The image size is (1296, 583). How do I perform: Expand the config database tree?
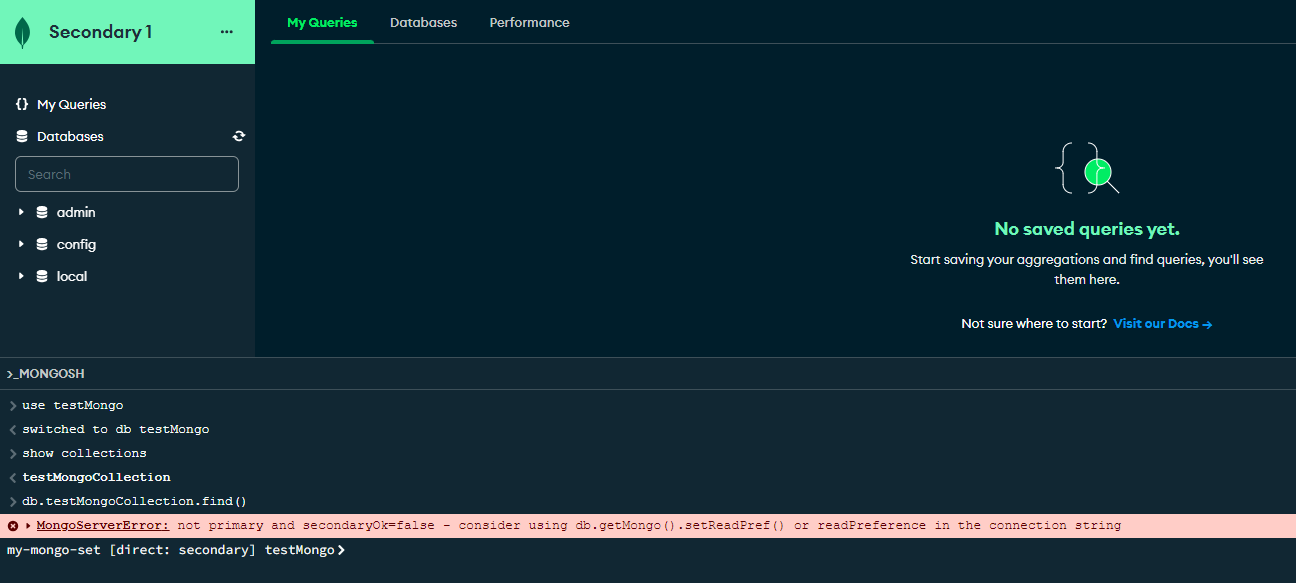point(21,244)
